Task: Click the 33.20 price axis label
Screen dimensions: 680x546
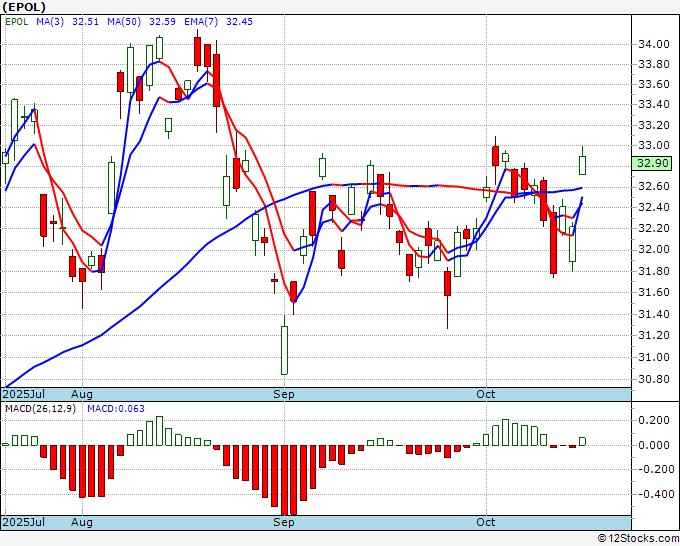Action: [x=653, y=126]
